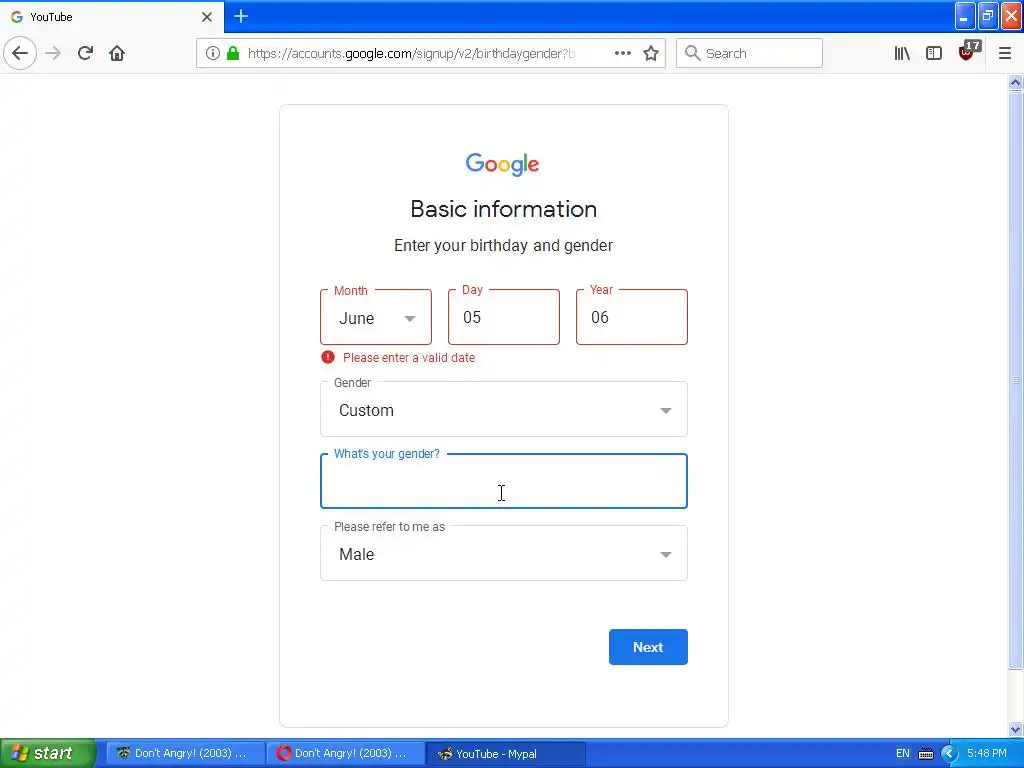Click the scrollbar up arrow
1024x768 pixels.
click(1015, 82)
